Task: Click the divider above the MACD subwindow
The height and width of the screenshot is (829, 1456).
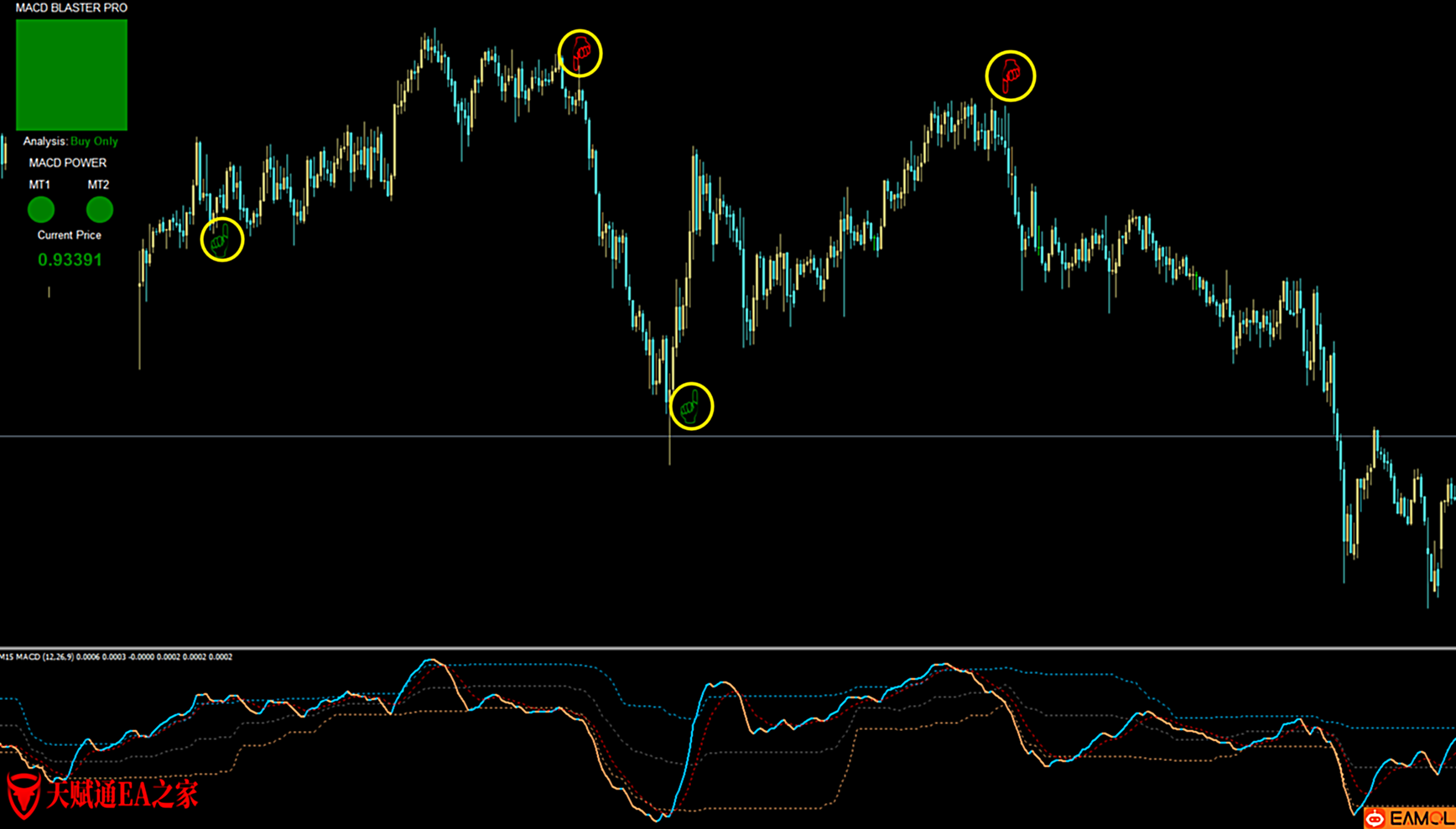Action: (728, 648)
